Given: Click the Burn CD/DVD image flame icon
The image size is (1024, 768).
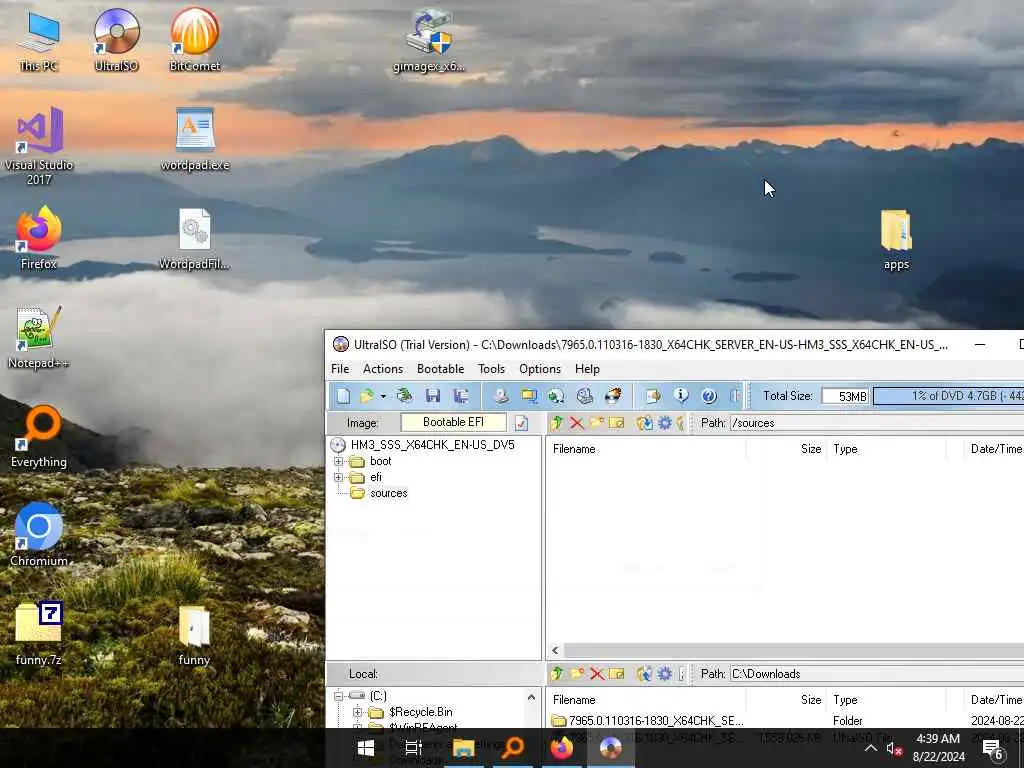Looking at the screenshot, I should click(613, 396).
